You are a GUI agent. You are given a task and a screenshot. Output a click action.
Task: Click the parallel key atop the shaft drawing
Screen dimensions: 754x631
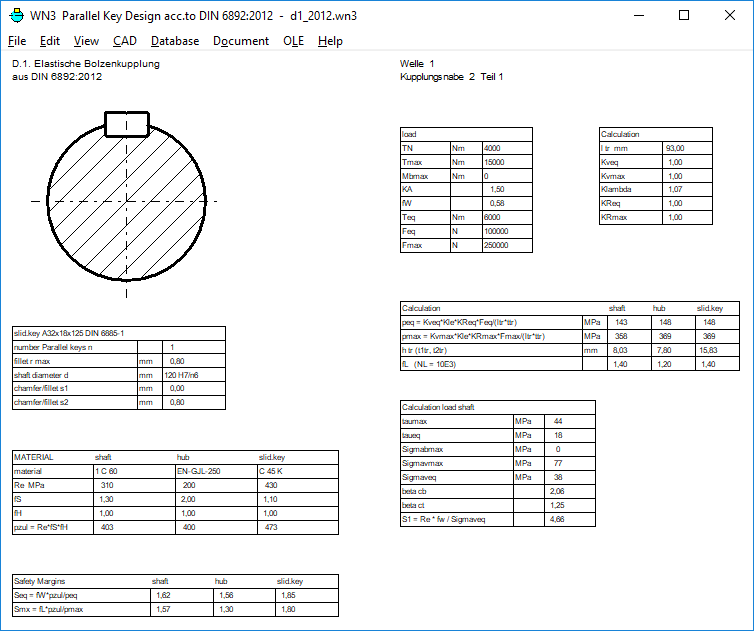(x=127, y=123)
